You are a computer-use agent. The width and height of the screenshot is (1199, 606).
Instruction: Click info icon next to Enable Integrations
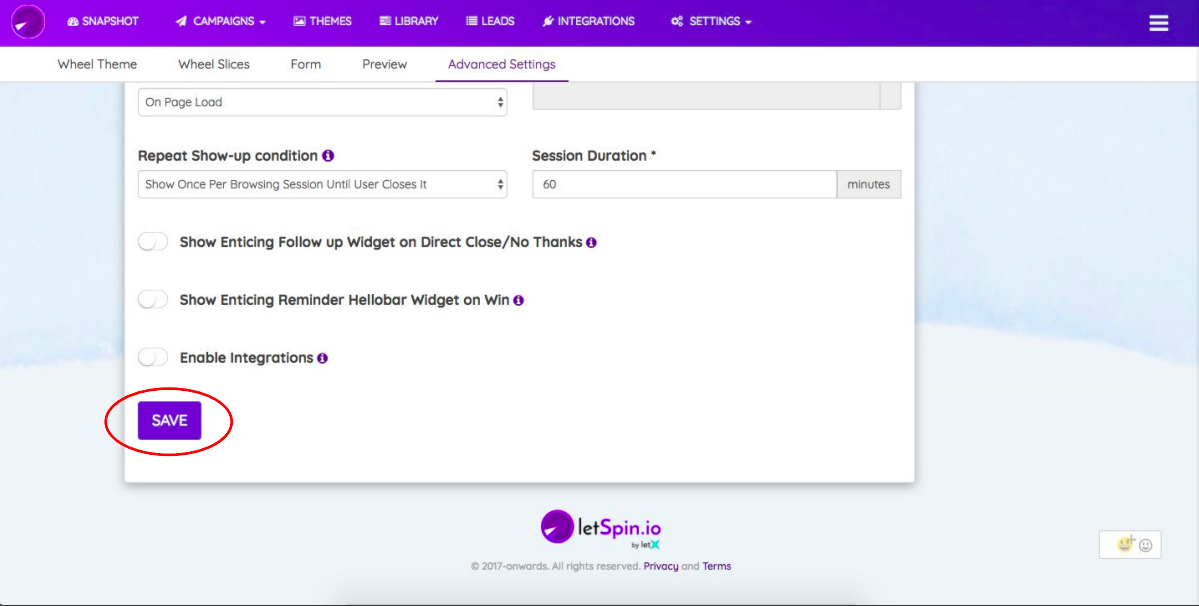click(323, 358)
